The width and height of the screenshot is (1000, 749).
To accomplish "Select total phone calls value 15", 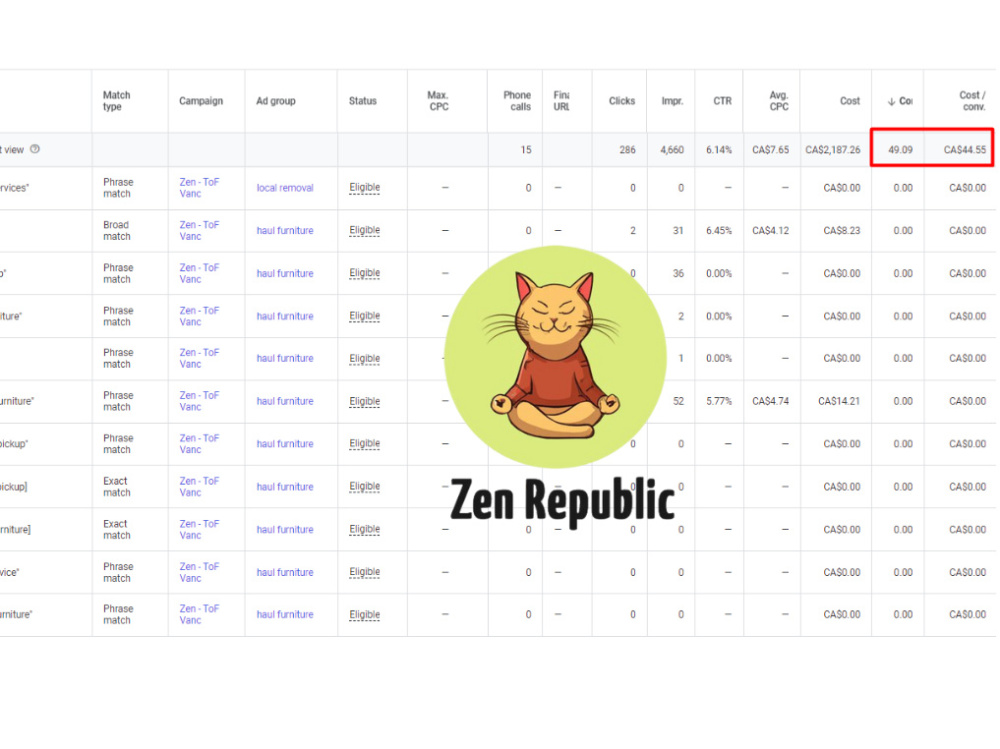I will 526,150.
